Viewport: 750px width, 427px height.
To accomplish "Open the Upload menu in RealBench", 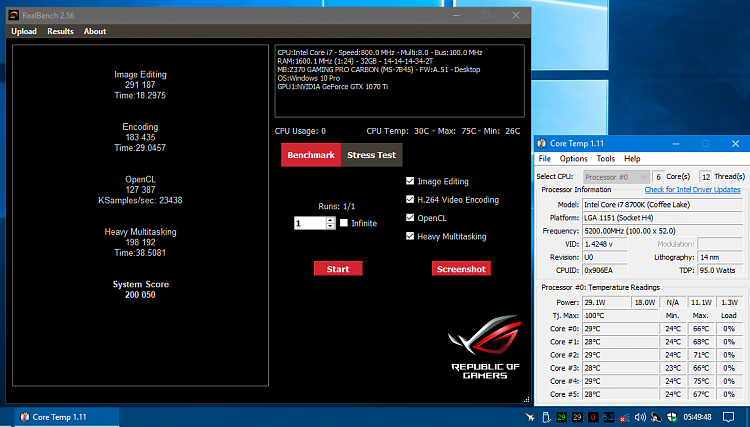I will [24, 31].
